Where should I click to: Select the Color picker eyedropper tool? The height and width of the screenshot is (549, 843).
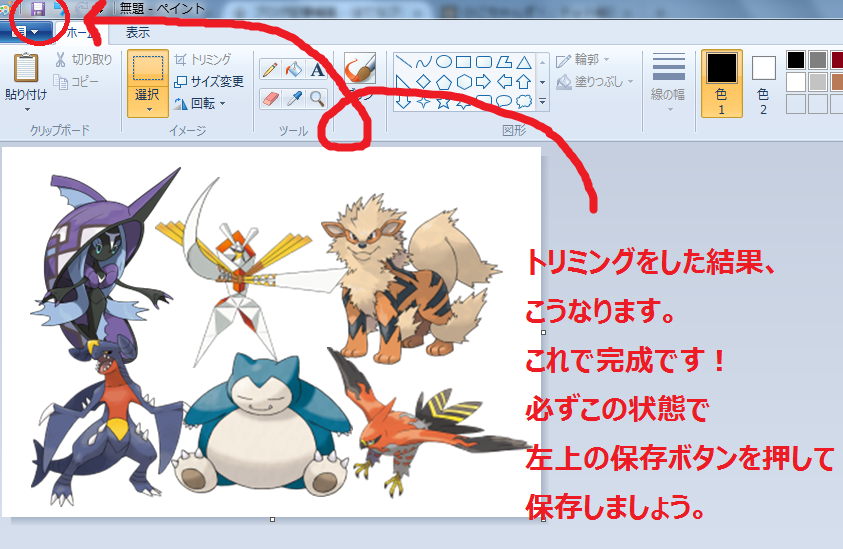click(x=294, y=98)
